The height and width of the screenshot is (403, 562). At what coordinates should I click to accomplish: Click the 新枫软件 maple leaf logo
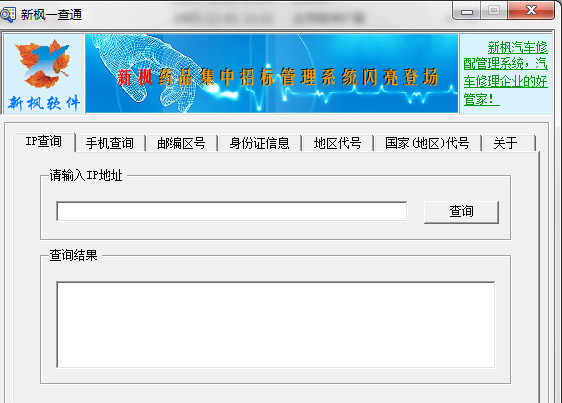click(x=44, y=74)
